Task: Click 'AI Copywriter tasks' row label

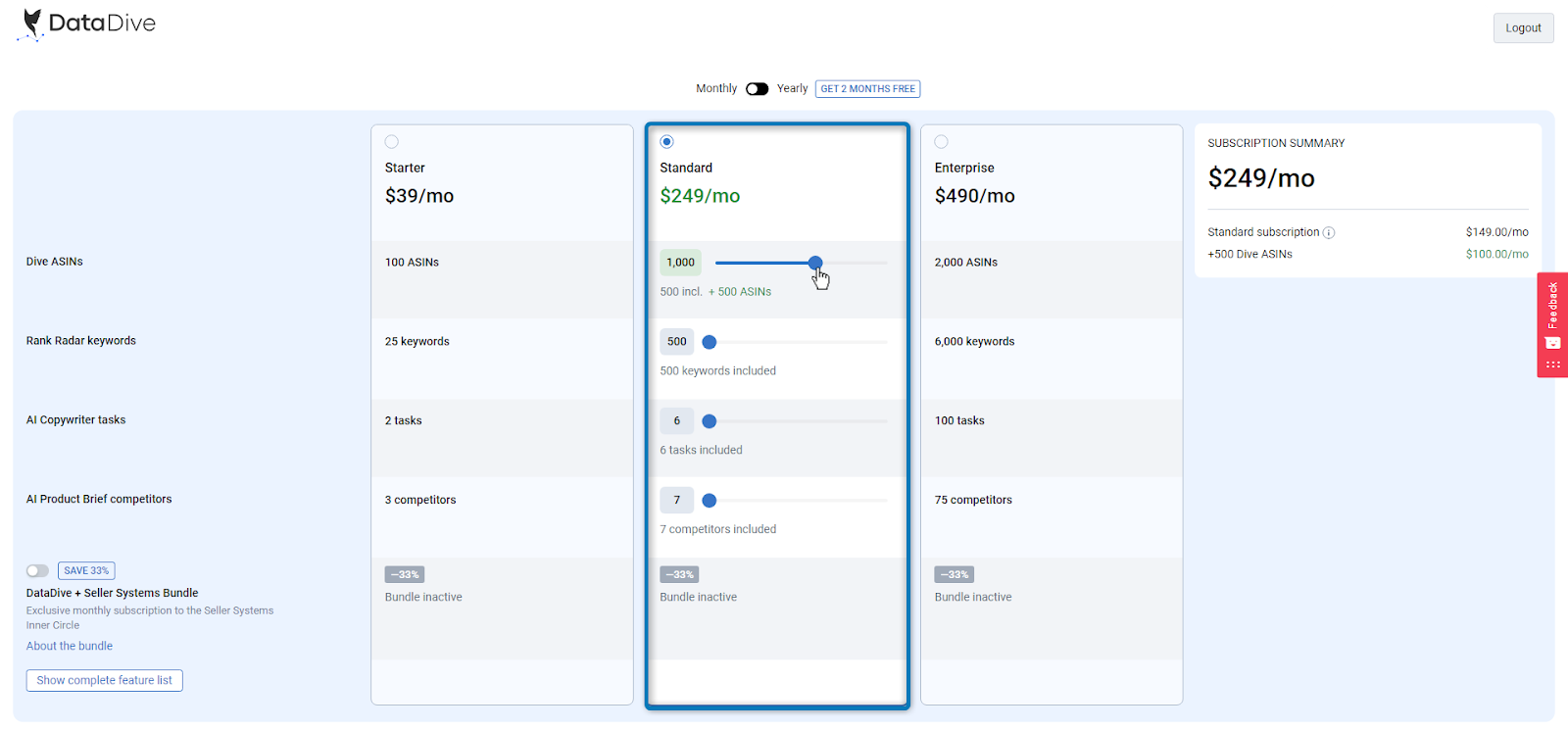Action: 75,420
